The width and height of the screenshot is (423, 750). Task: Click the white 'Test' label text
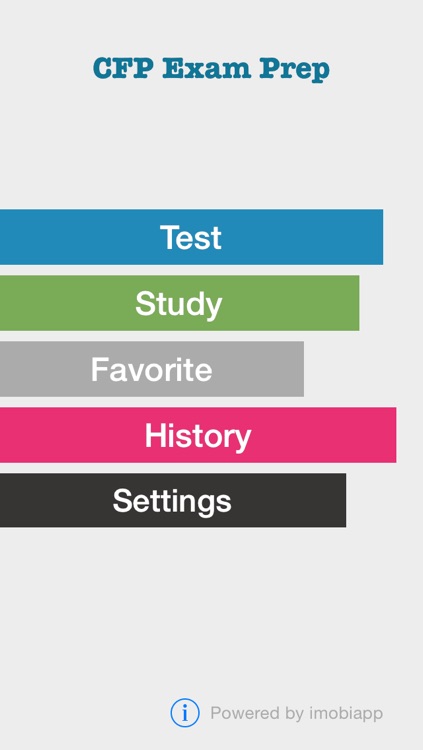(x=191, y=237)
